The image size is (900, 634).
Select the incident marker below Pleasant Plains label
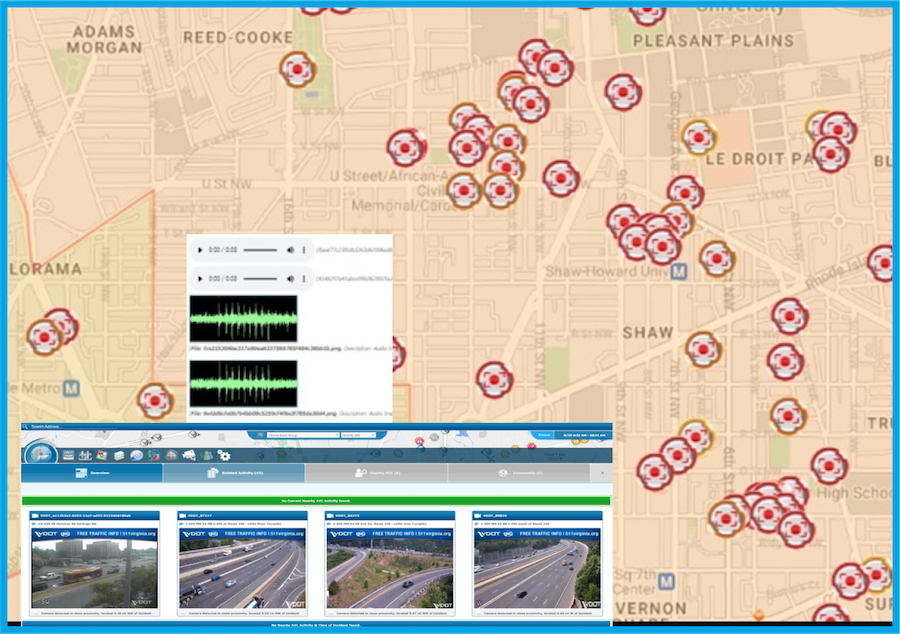pos(623,92)
